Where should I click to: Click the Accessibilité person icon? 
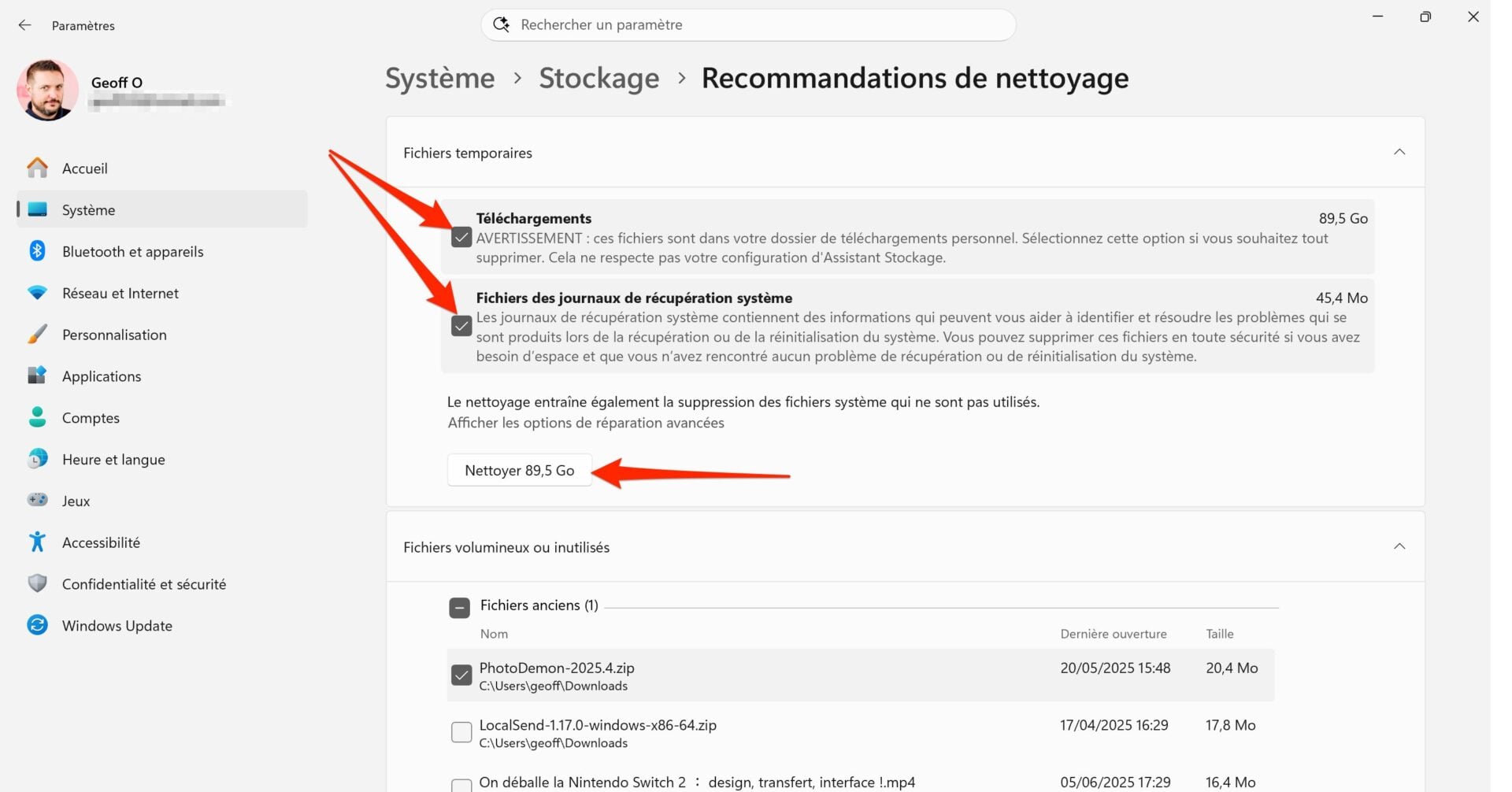click(37, 542)
